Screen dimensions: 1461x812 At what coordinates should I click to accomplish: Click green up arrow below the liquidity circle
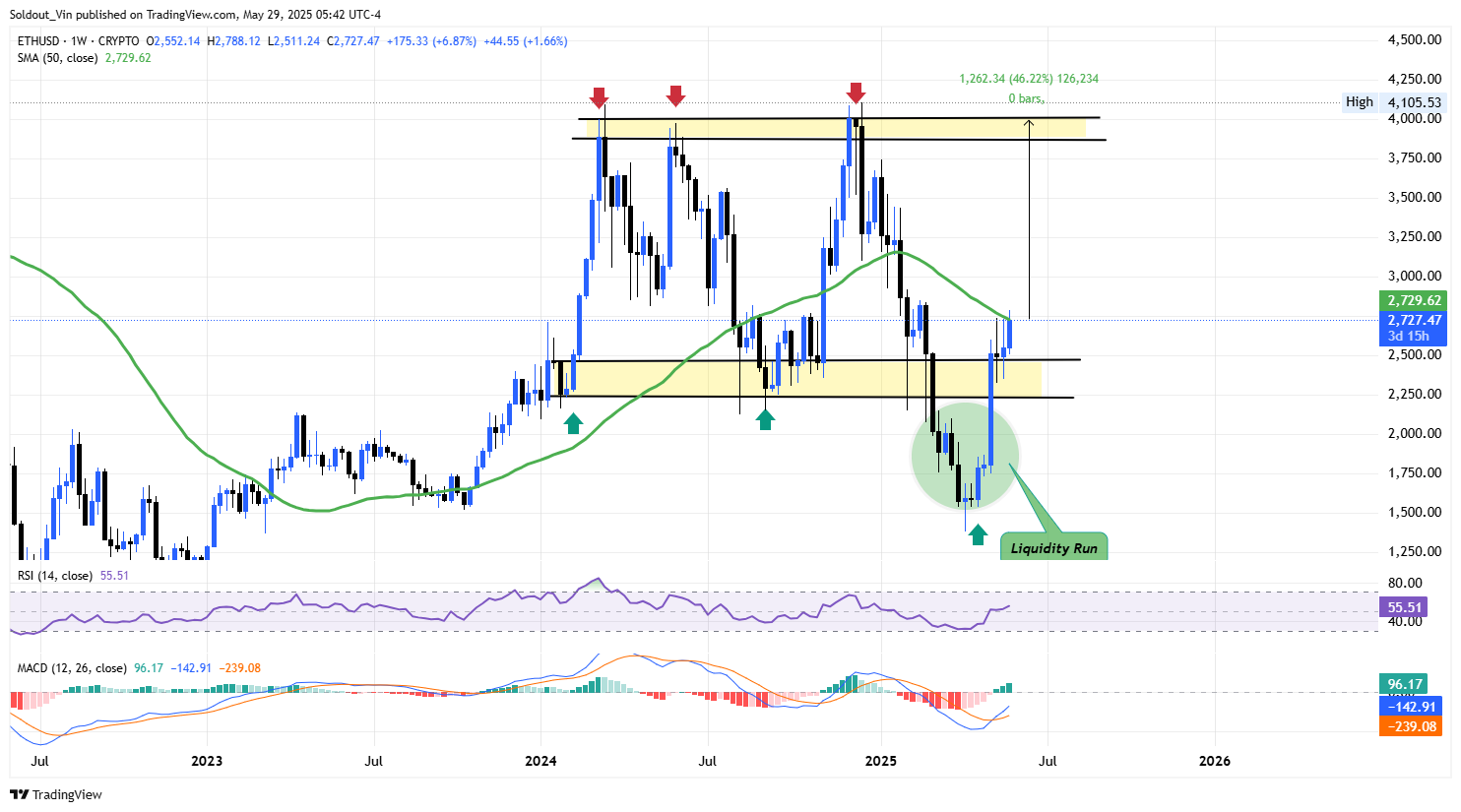(977, 534)
